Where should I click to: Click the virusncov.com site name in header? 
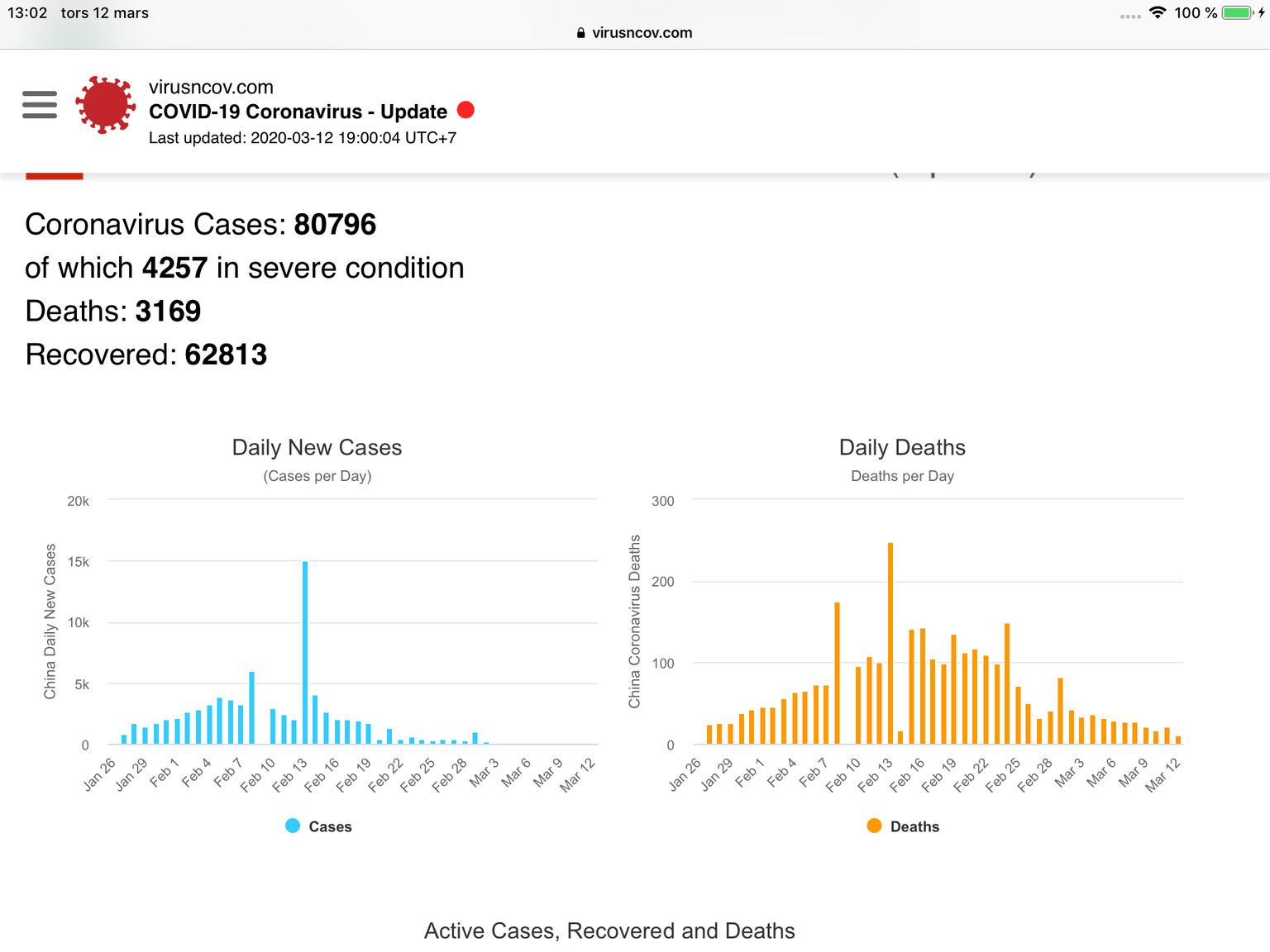[x=211, y=87]
